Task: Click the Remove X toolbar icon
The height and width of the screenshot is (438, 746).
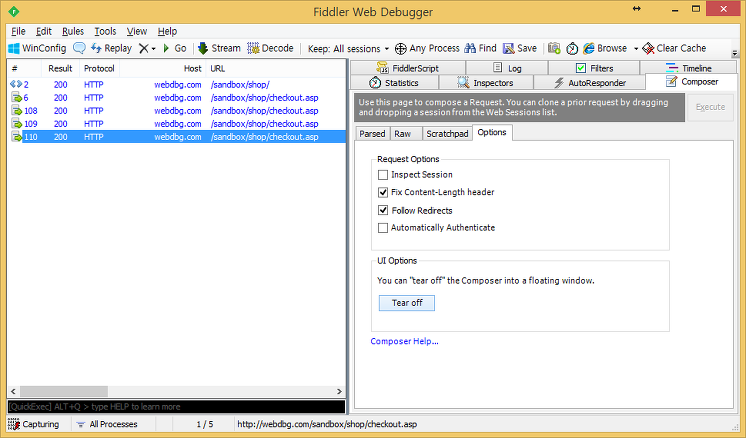Action: [x=143, y=48]
